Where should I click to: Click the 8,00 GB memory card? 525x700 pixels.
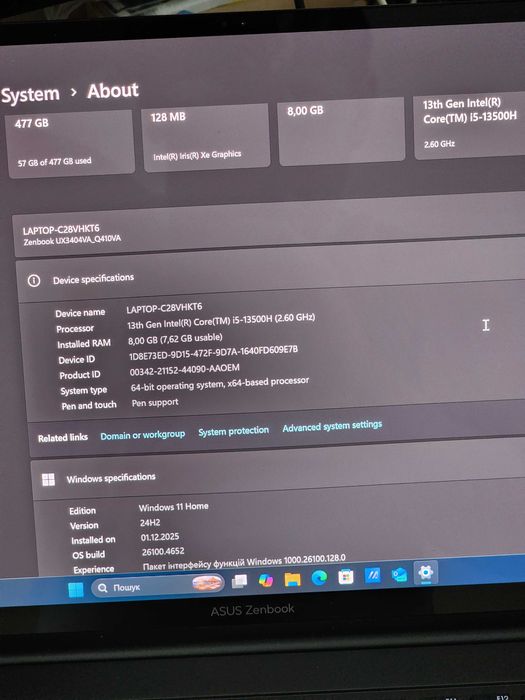coord(341,131)
